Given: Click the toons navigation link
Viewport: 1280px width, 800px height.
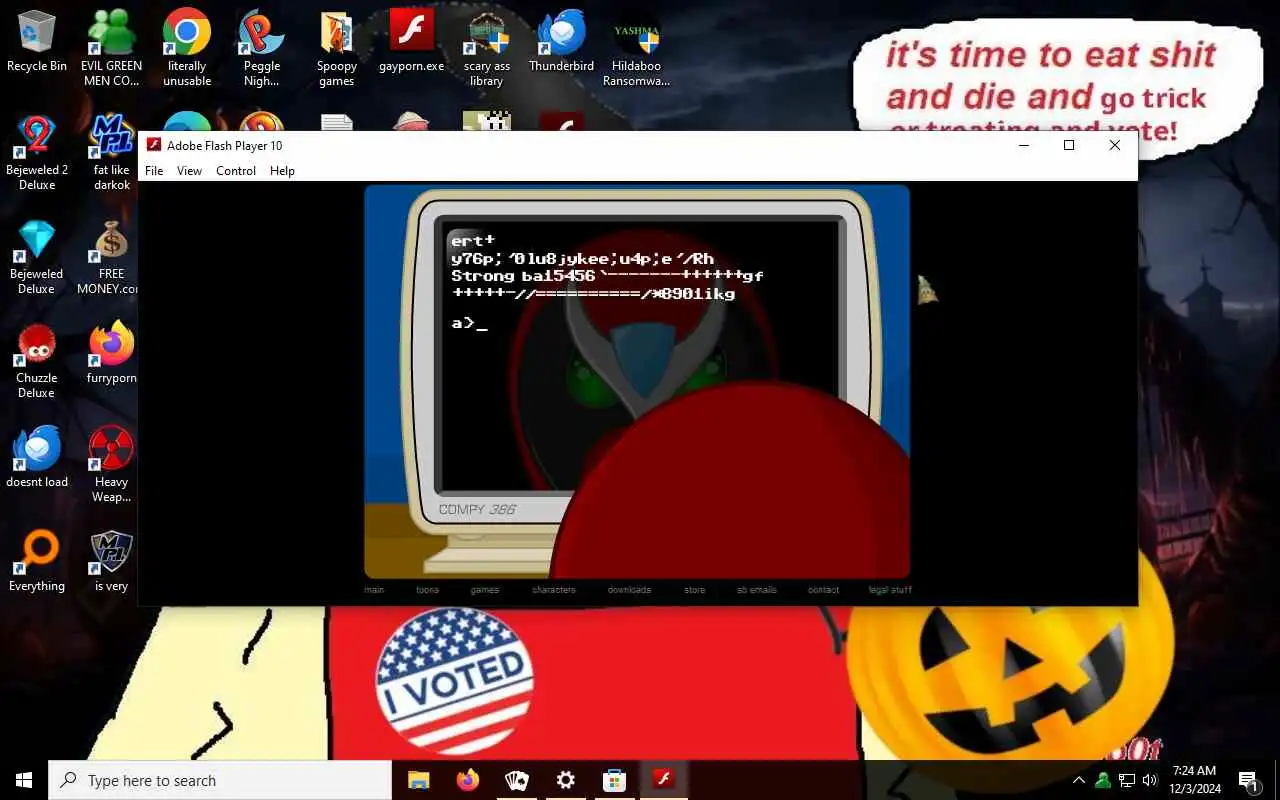Looking at the screenshot, I should (427, 590).
